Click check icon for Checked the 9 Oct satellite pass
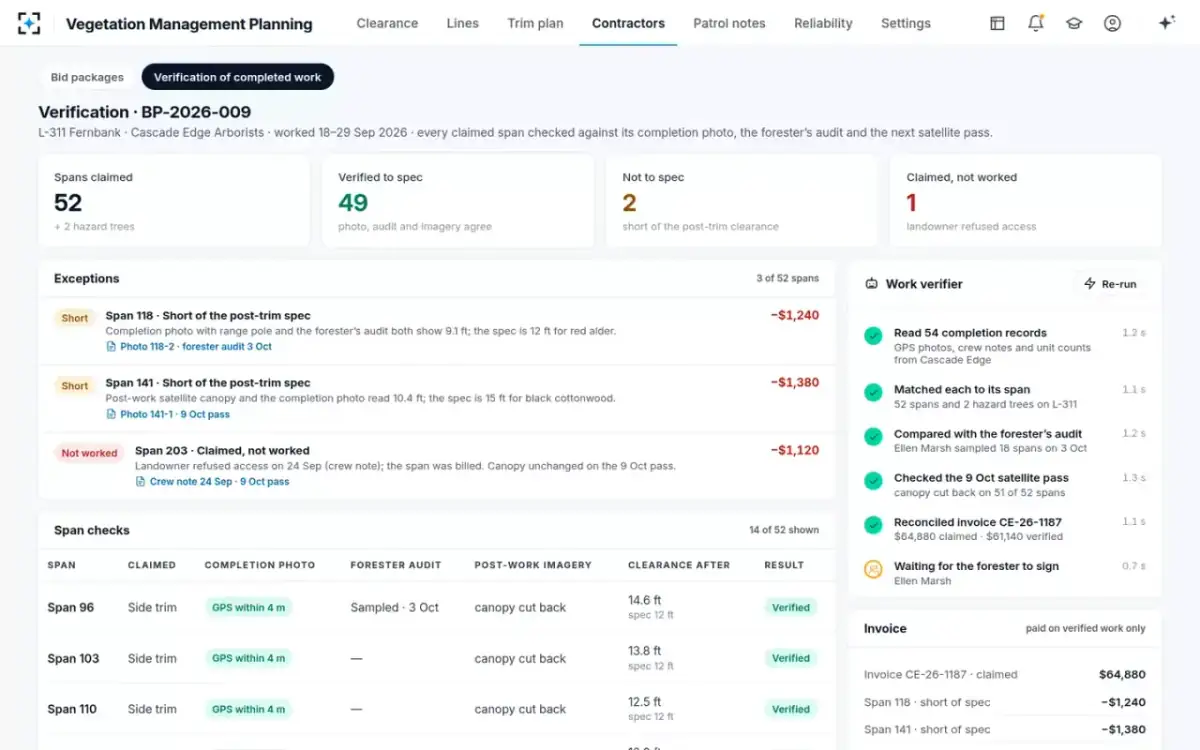The height and width of the screenshot is (750, 1200). 873,481
